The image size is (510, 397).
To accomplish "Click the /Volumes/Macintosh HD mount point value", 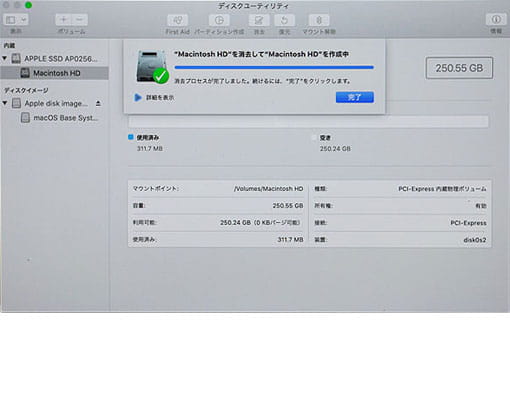I will pyautogui.click(x=268, y=189).
